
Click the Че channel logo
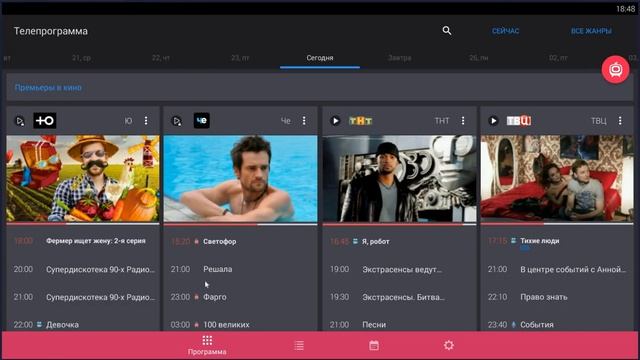click(x=202, y=121)
